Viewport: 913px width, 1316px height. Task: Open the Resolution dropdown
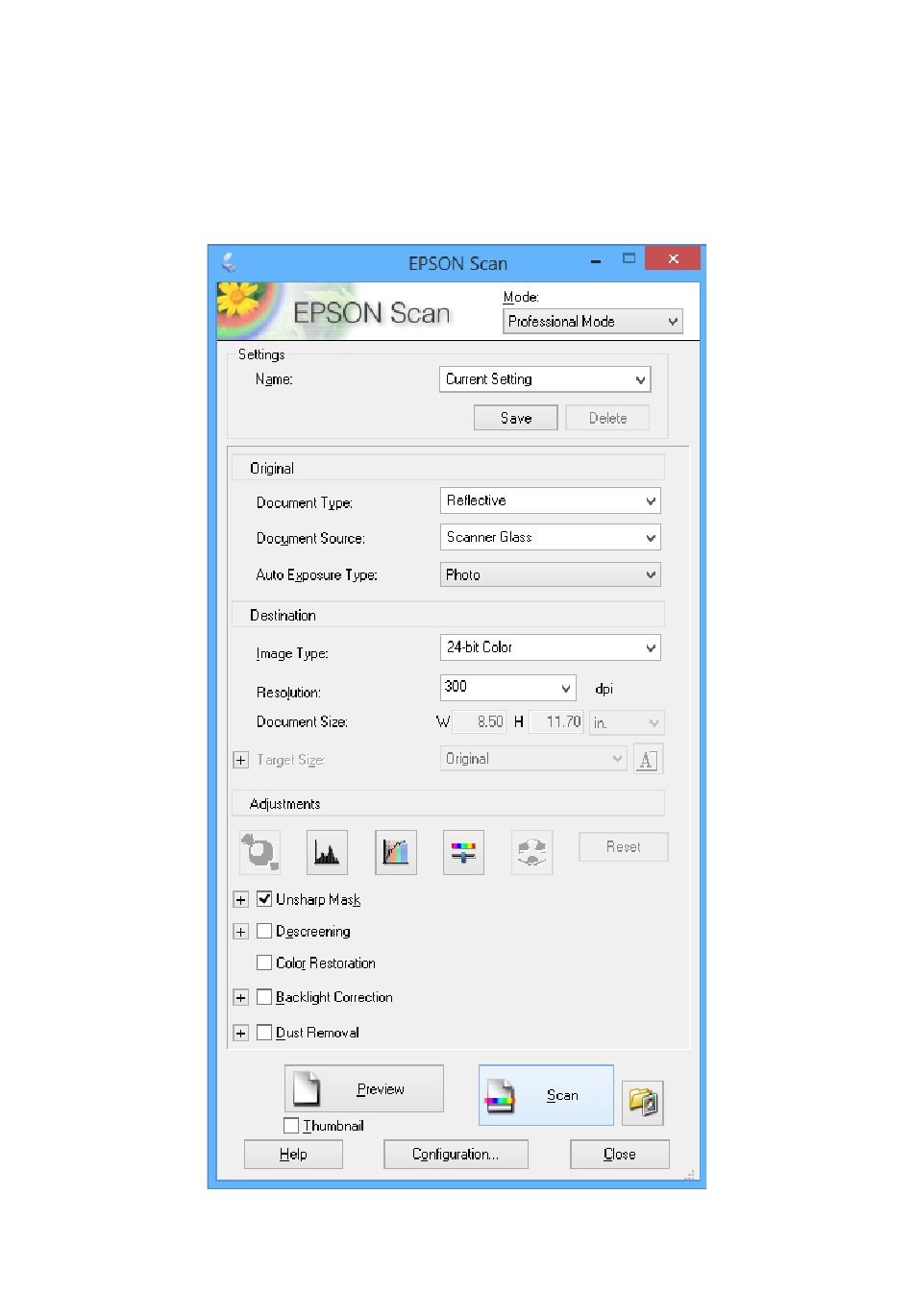[x=507, y=687]
